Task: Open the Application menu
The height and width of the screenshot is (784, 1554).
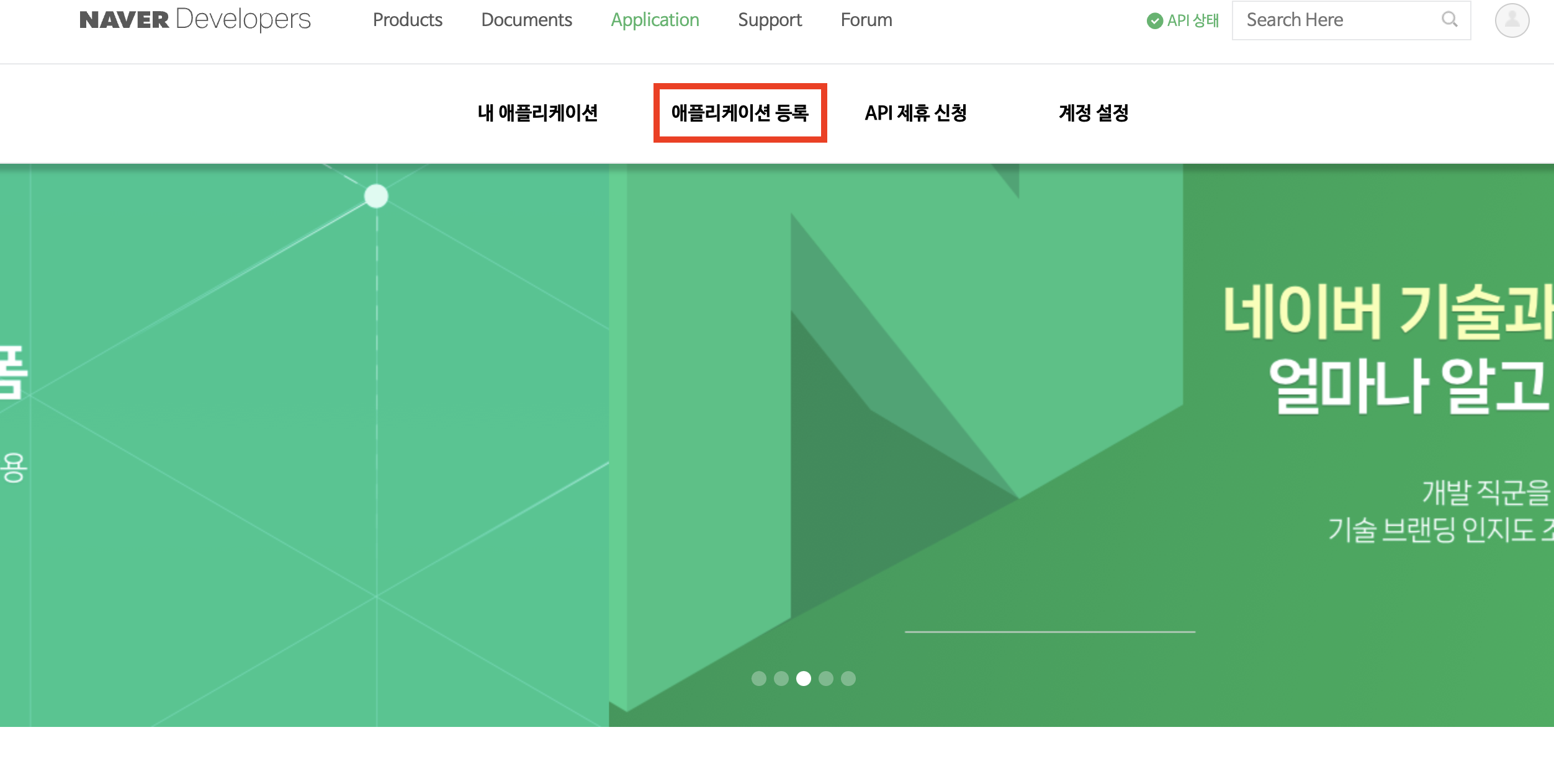Action: [655, 20]
